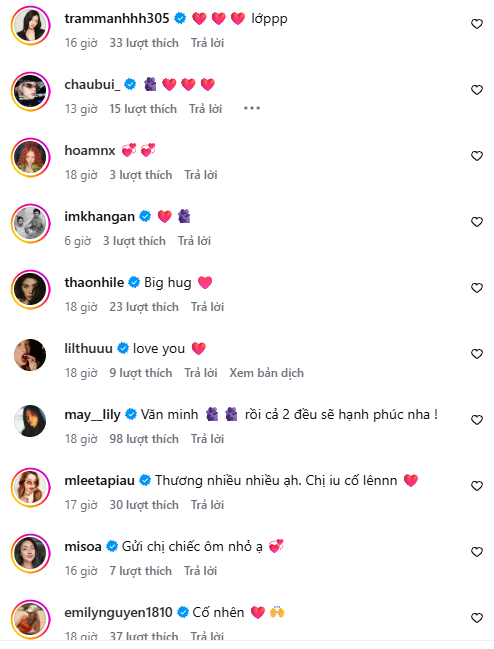Reply to misoa's comment via 'Trả lời'

pos(201,571)
